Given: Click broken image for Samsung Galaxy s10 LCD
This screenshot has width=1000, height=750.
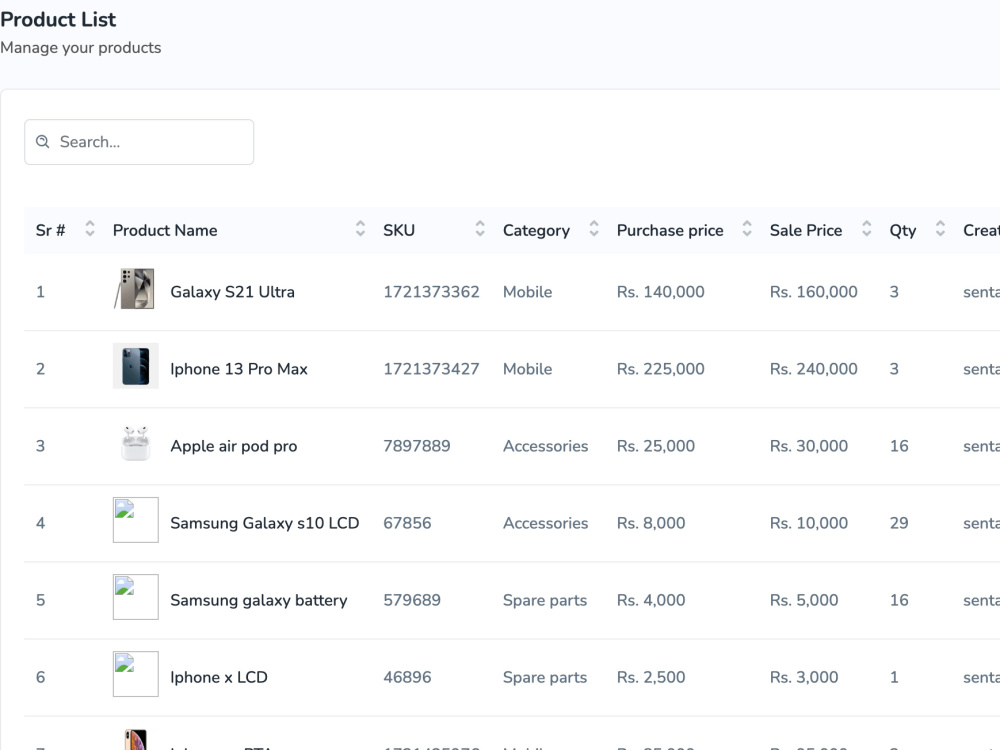Looking at the screenshot, I should (x=135, y=520).
